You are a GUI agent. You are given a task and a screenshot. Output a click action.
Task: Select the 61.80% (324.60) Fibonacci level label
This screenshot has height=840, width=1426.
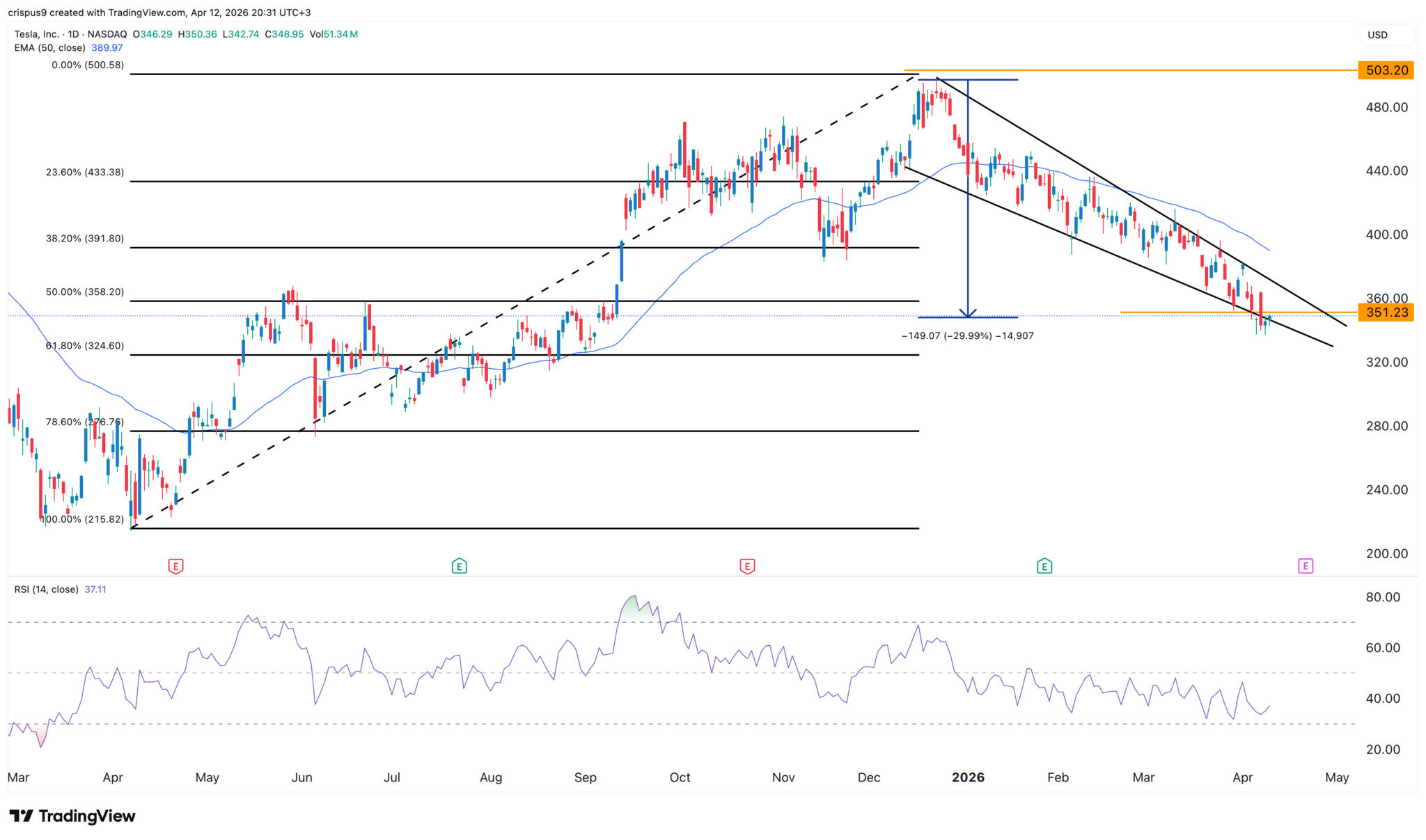[x=85, y=346]
